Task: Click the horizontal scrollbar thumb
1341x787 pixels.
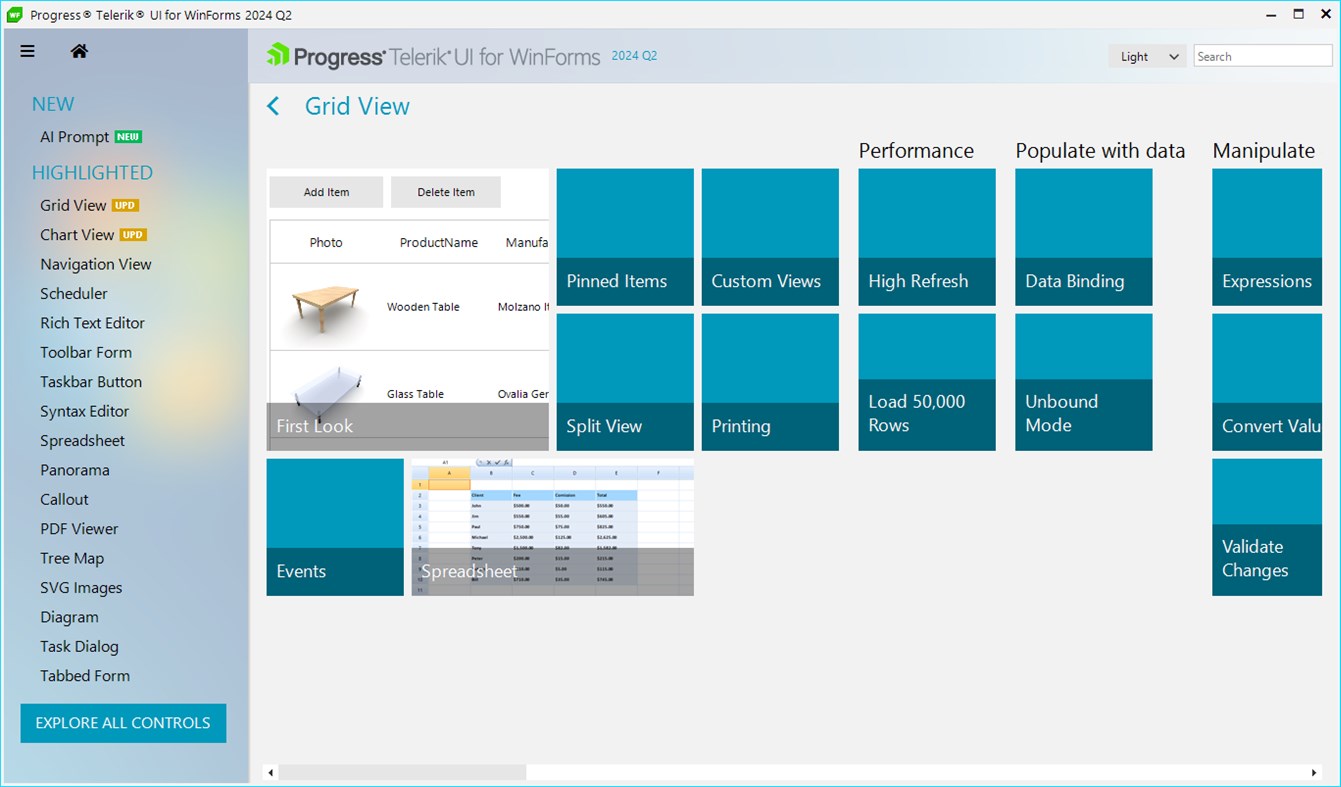Action: 402,772
